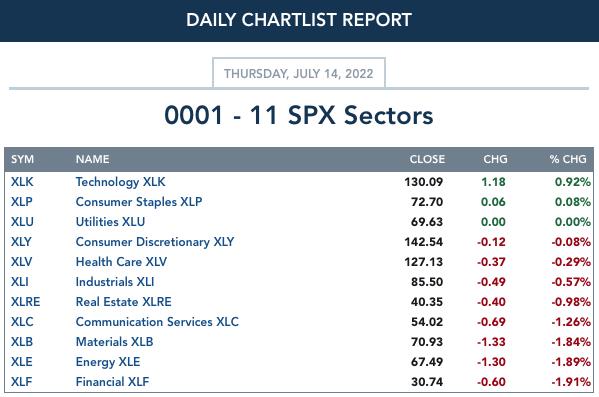Select the Thursday, July 14, 2022 date tab

click(x=299, y=73)
